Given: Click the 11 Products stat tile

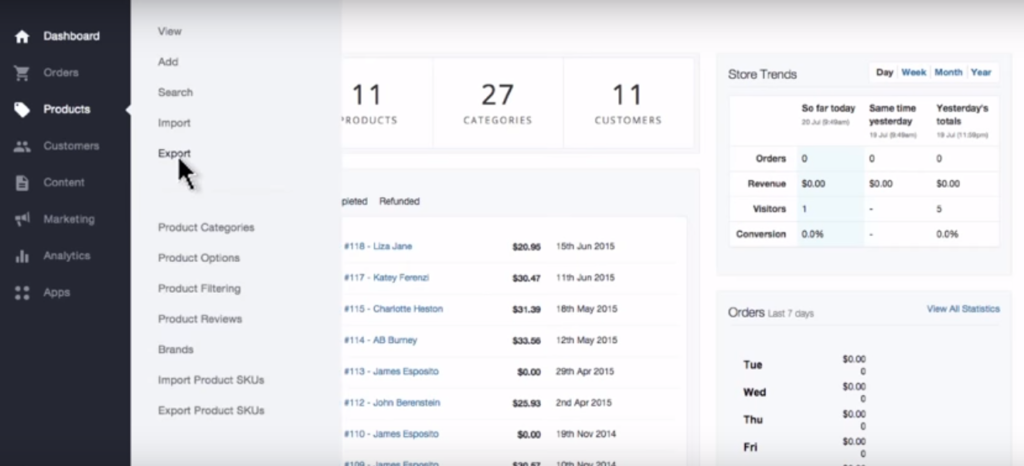Looking at the screenshot, I should [385, 103].
